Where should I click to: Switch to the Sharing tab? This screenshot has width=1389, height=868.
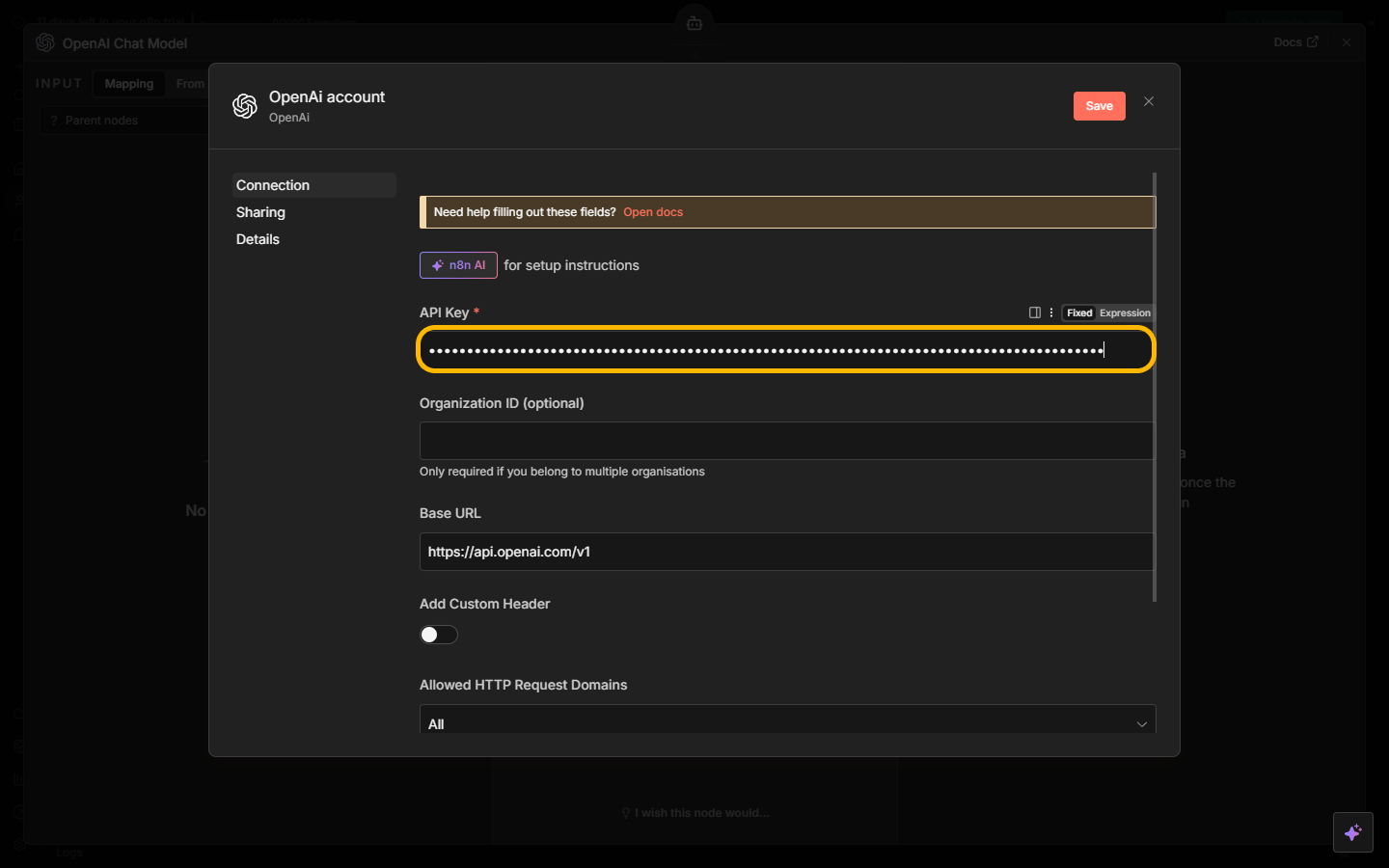(x=260, y=212)
